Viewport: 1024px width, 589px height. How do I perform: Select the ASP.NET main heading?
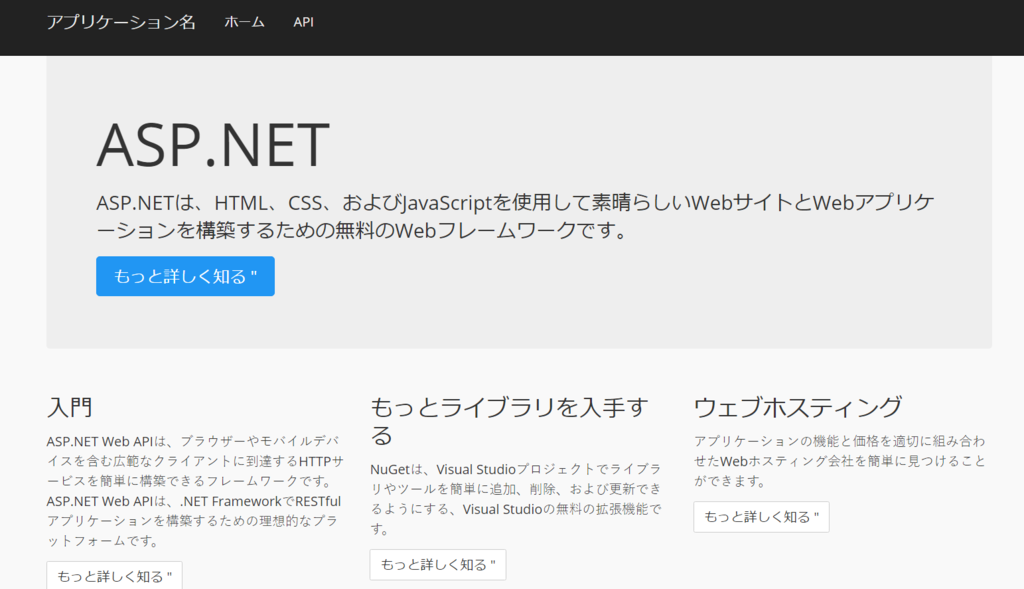pos(213,145)
